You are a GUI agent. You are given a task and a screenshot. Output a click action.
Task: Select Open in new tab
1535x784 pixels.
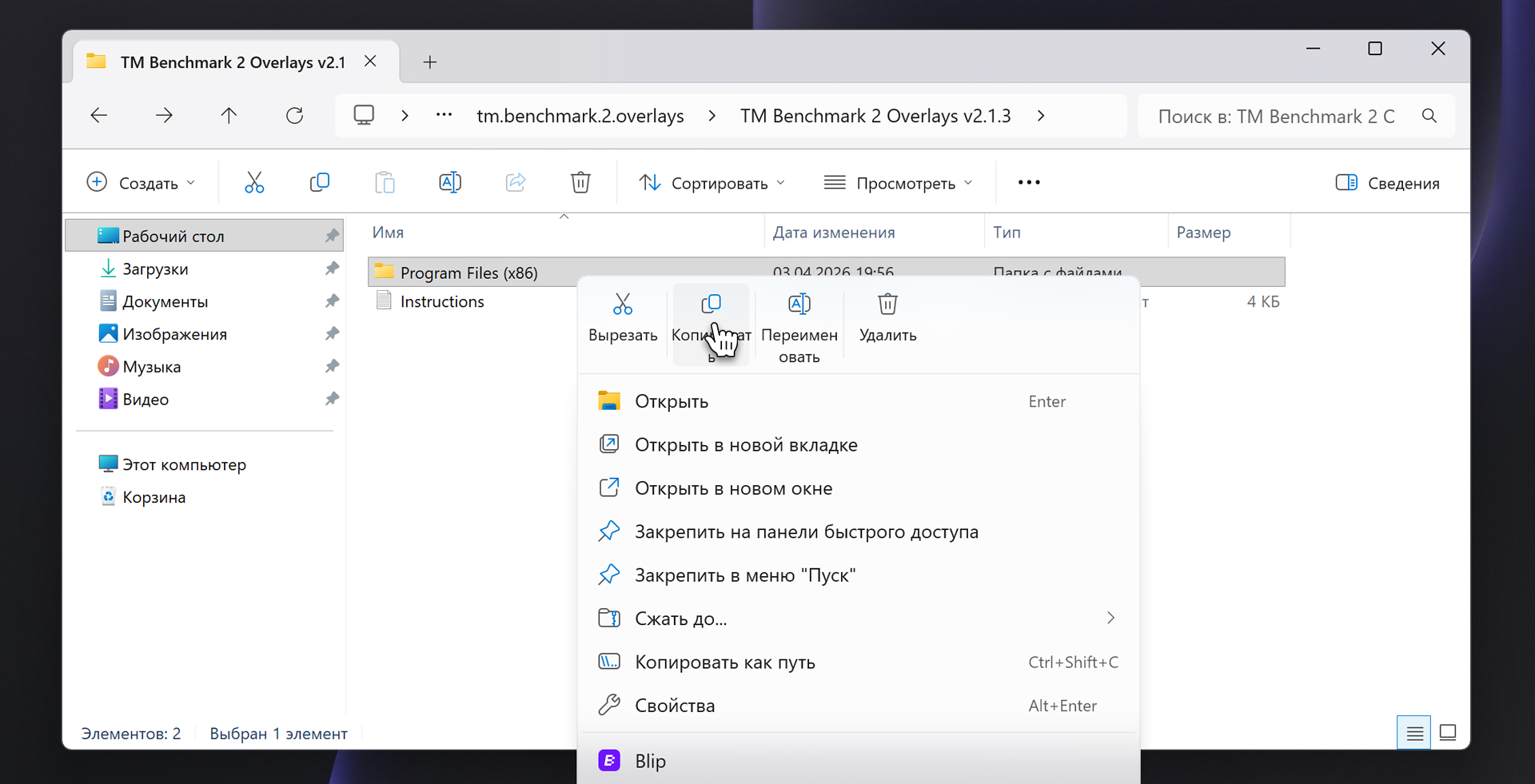[x=745, y=445]
